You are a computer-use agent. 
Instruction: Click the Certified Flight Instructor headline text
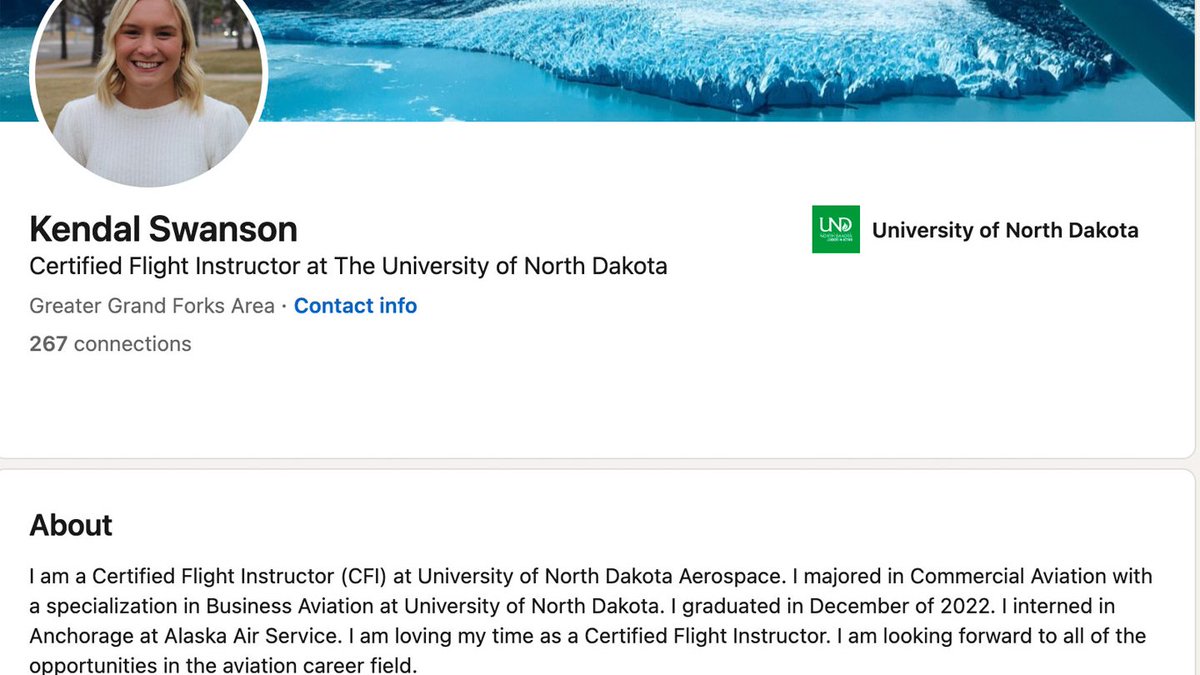click(348, 267)
